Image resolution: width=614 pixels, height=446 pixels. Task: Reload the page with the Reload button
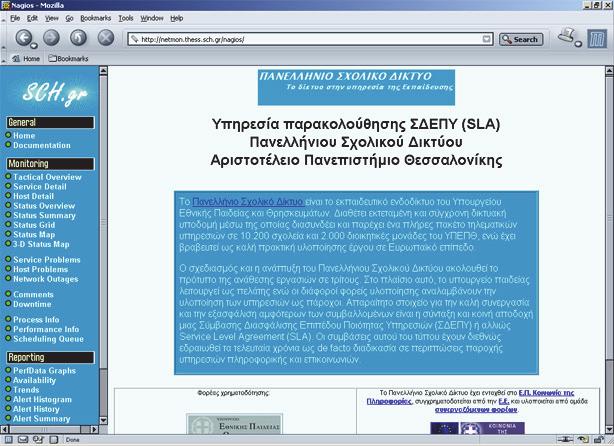(78, 38)
